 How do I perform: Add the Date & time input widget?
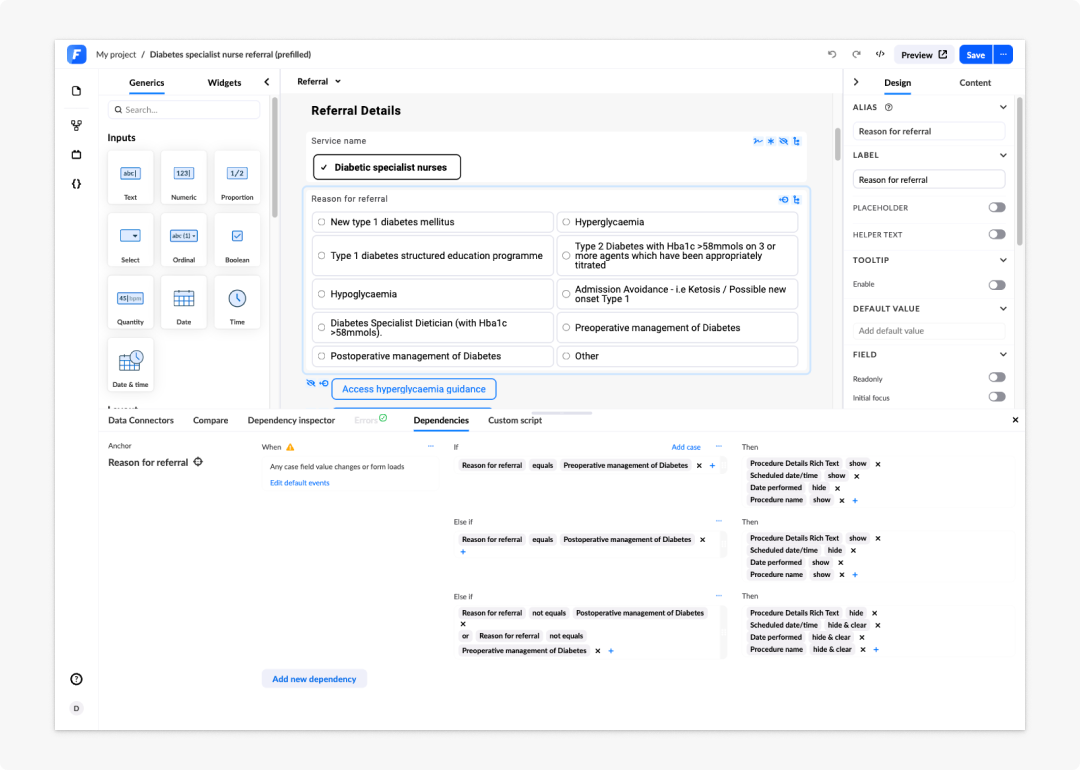point(130,365)
